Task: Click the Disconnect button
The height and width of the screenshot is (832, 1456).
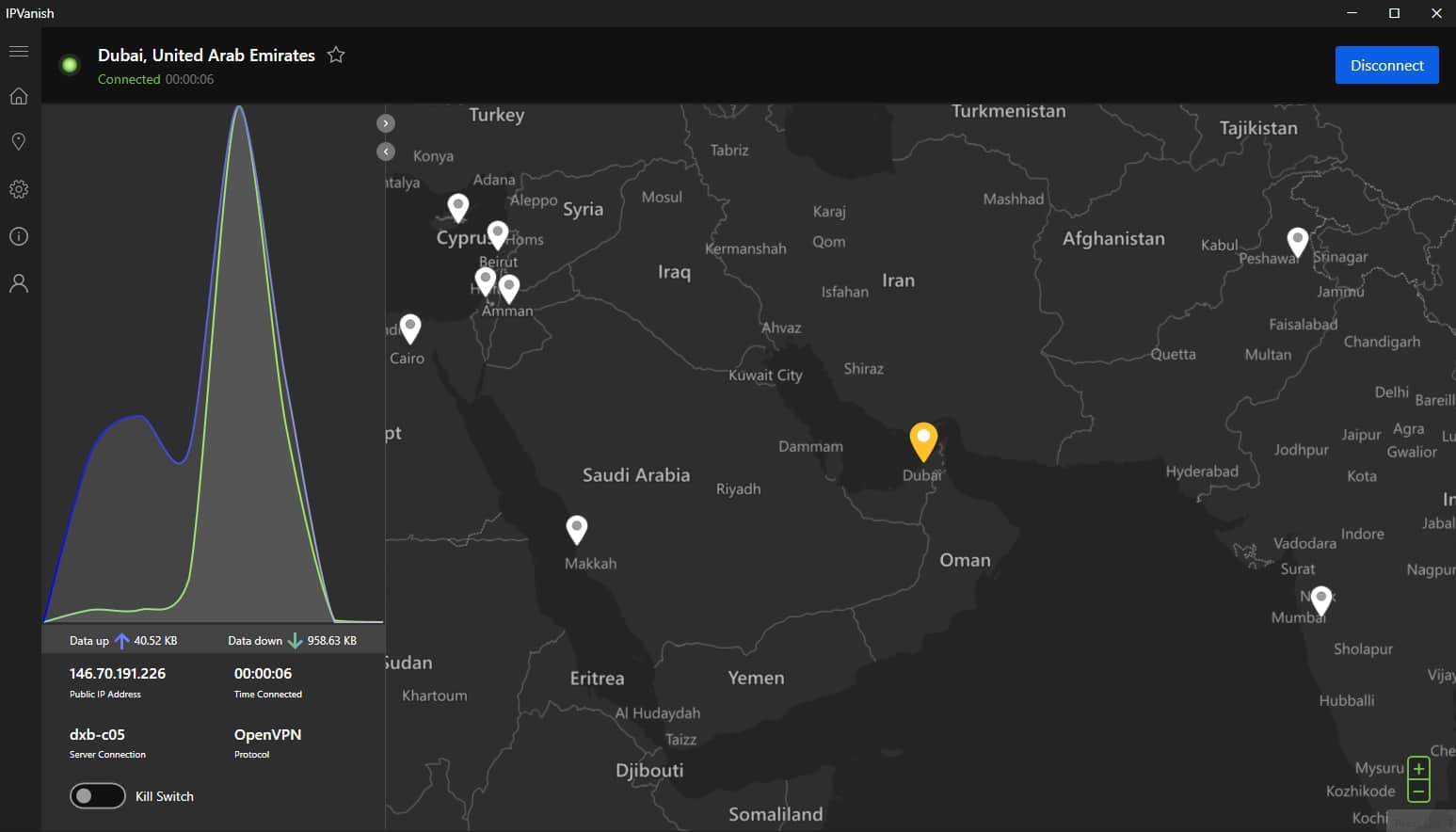Action: tap(1386, 65)
